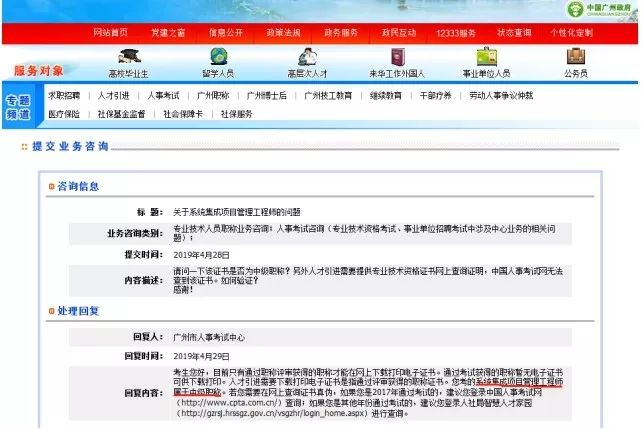
Task: Open 广州博士后 channel link
Action: (x=267, y=96)
